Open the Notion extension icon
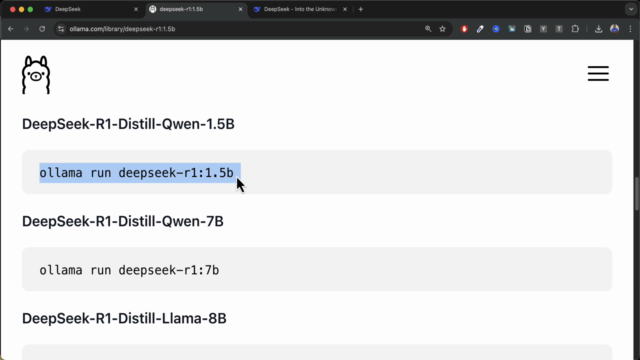The height and width of the screenshot is (360, 640). pos(527,29)
